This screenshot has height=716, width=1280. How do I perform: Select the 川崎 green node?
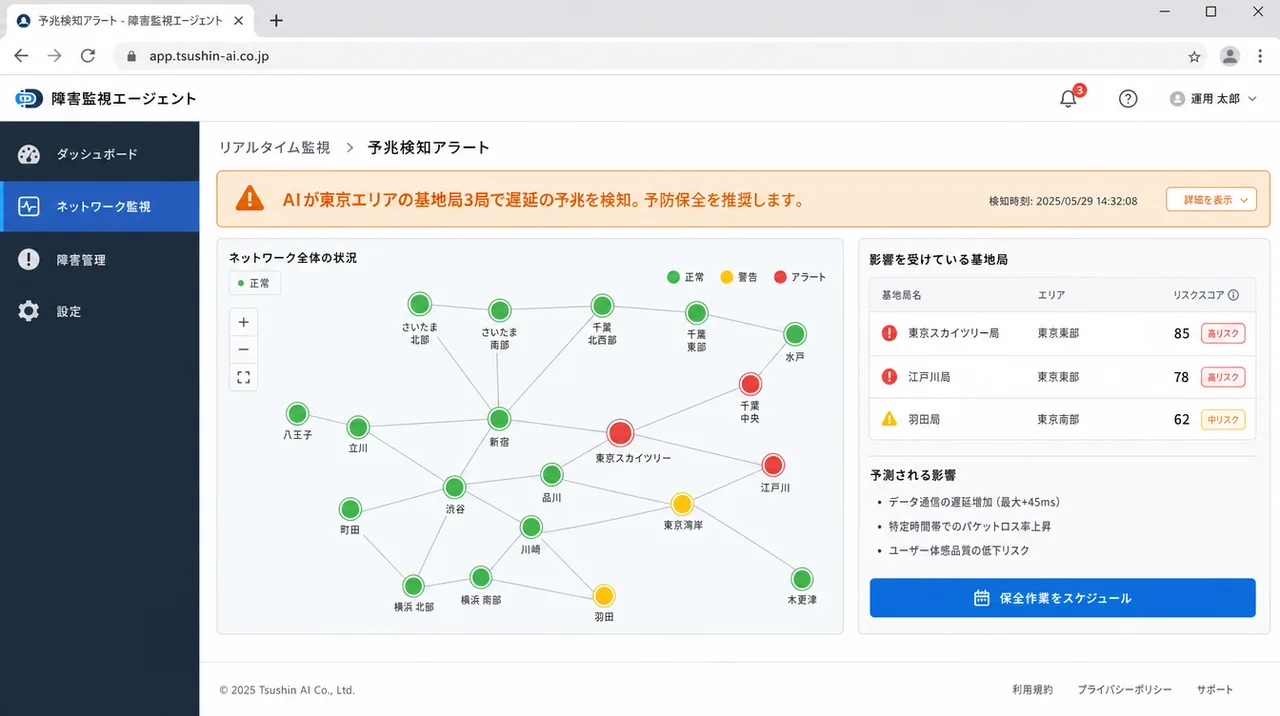tap(531, 527)
